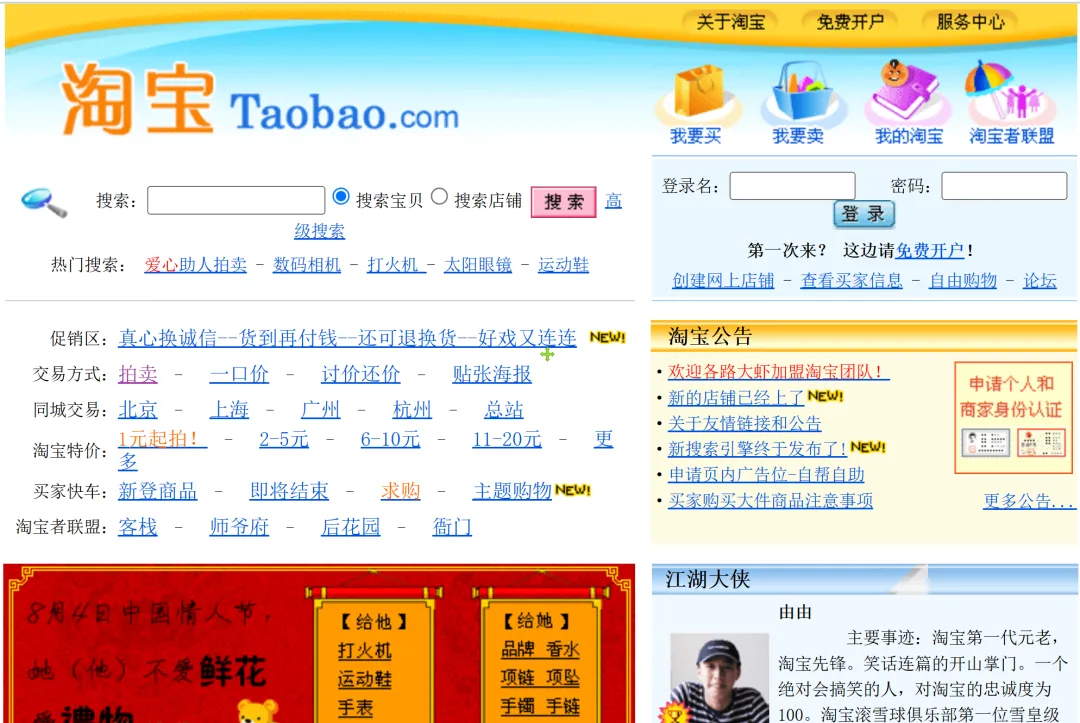Open the 高级搜索 advanced search link

pyautogui.click(x=320, y=231)
